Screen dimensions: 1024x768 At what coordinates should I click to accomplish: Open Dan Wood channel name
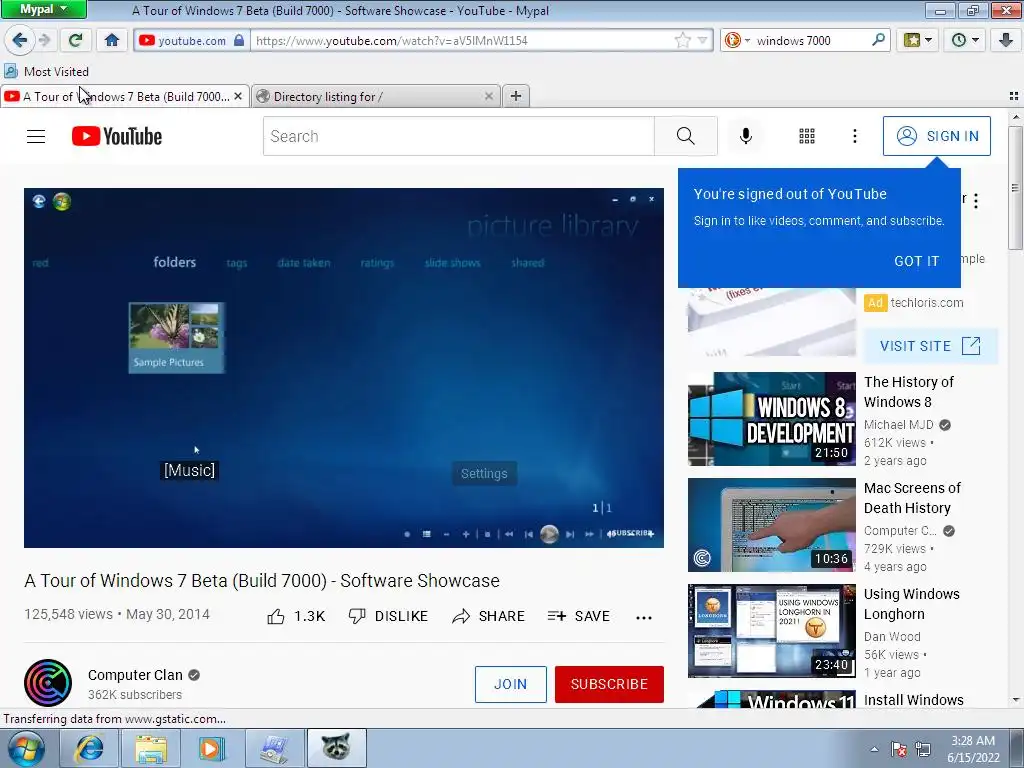click(x=892, y=636)
